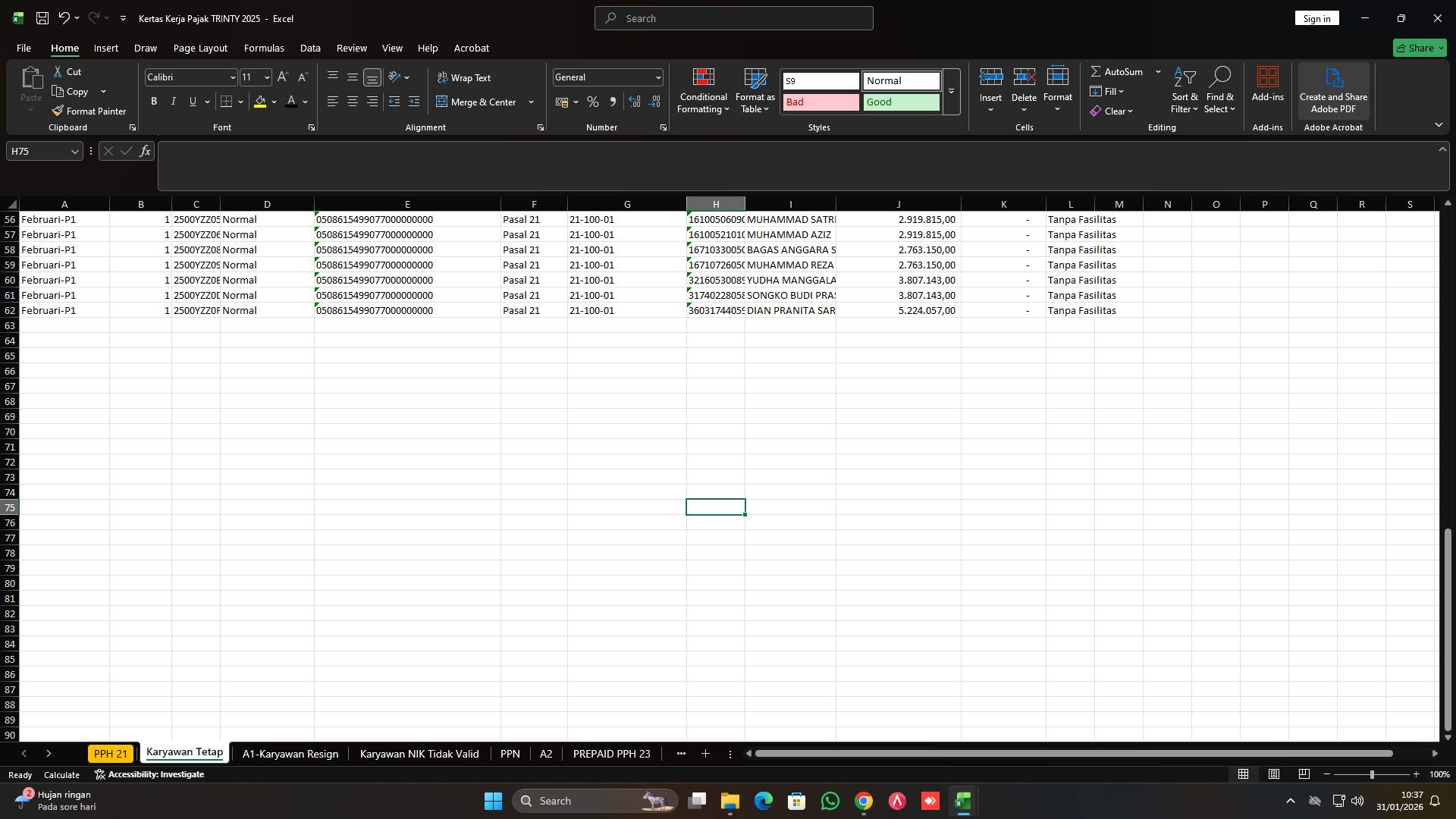Open the PPN sheet tab
The image size is (1456, 819).
point(510,754)
